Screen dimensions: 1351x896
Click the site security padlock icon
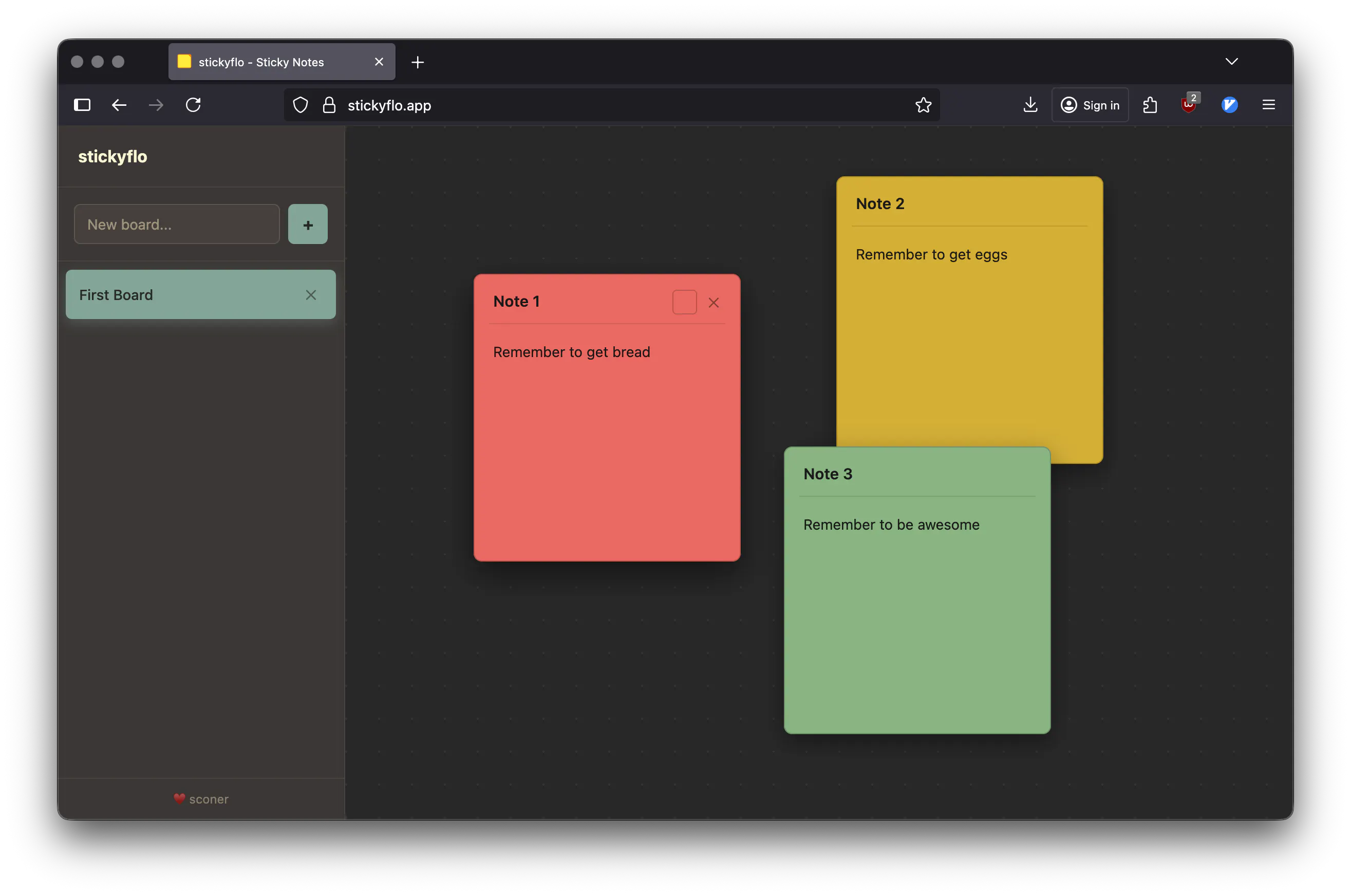pyautogui.click(x=329, y=105)
